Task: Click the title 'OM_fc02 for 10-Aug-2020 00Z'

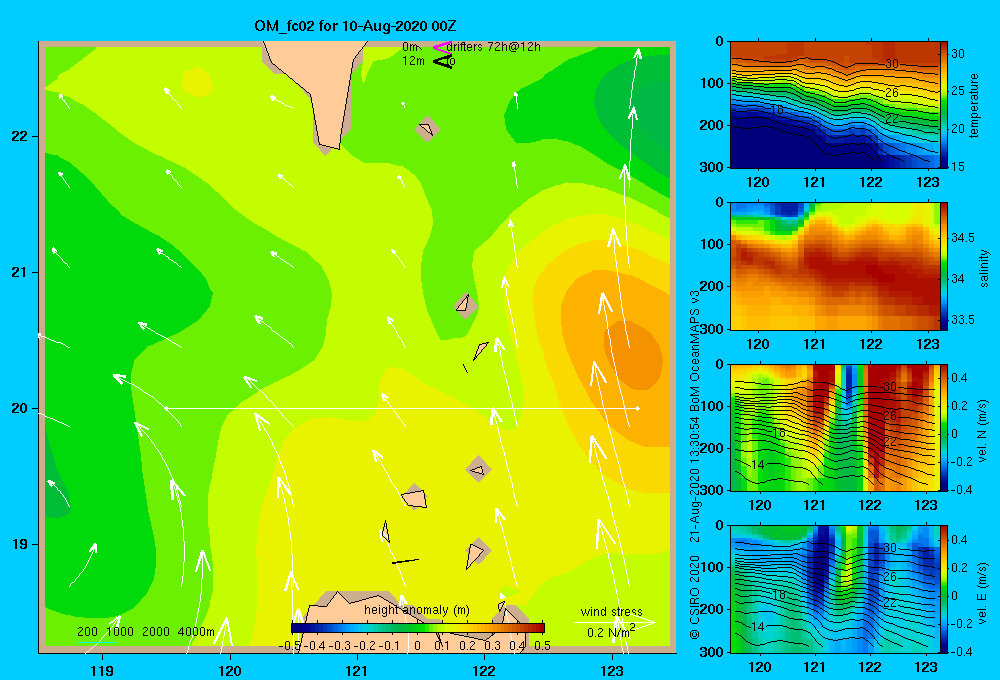Action: pos(355,26)
